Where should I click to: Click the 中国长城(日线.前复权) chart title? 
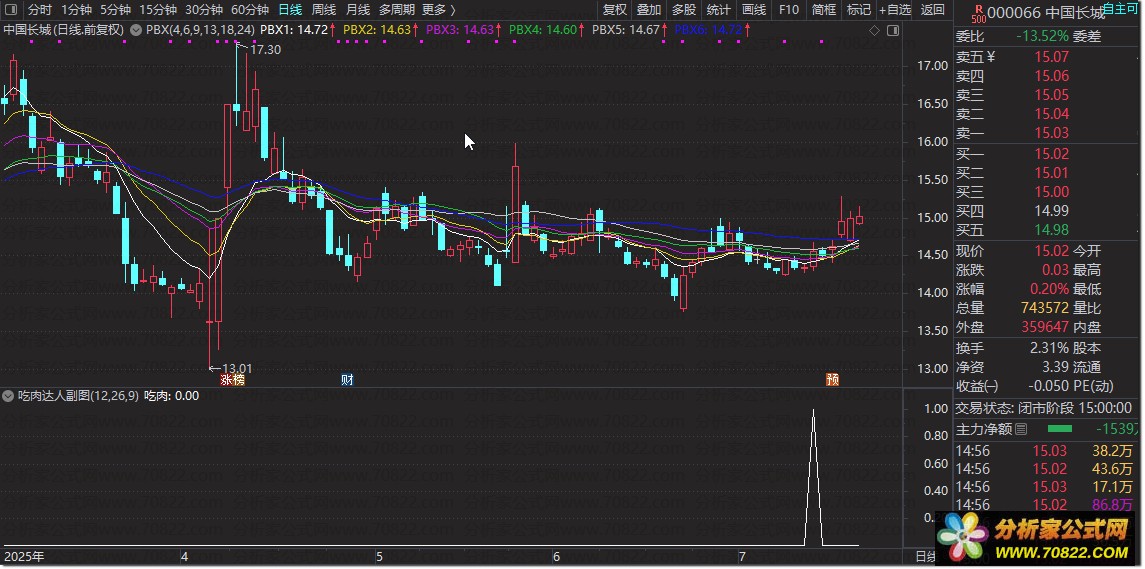point(64,30)
